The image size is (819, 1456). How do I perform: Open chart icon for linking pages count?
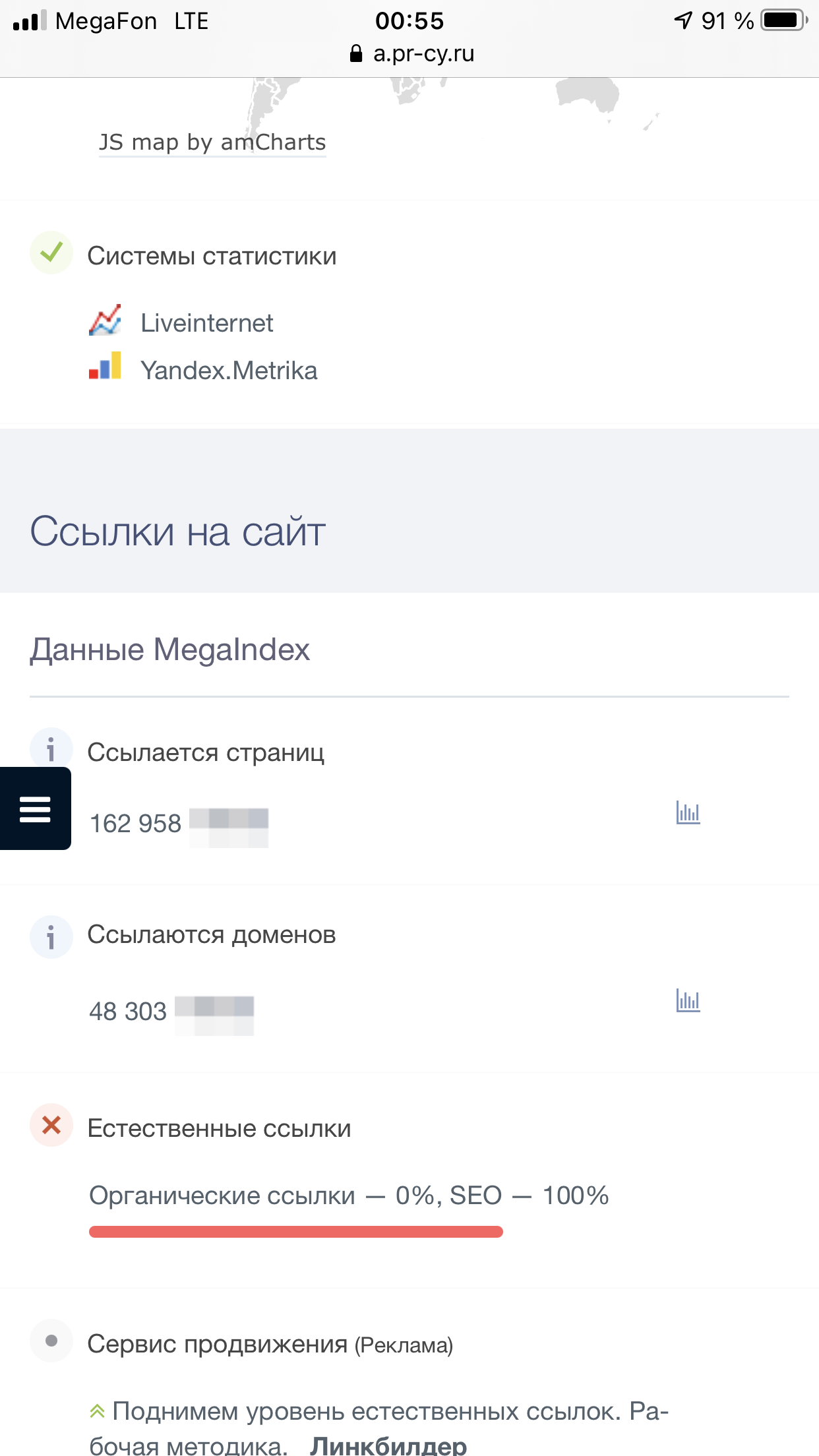pyautogui.click(x=688, y=812)
